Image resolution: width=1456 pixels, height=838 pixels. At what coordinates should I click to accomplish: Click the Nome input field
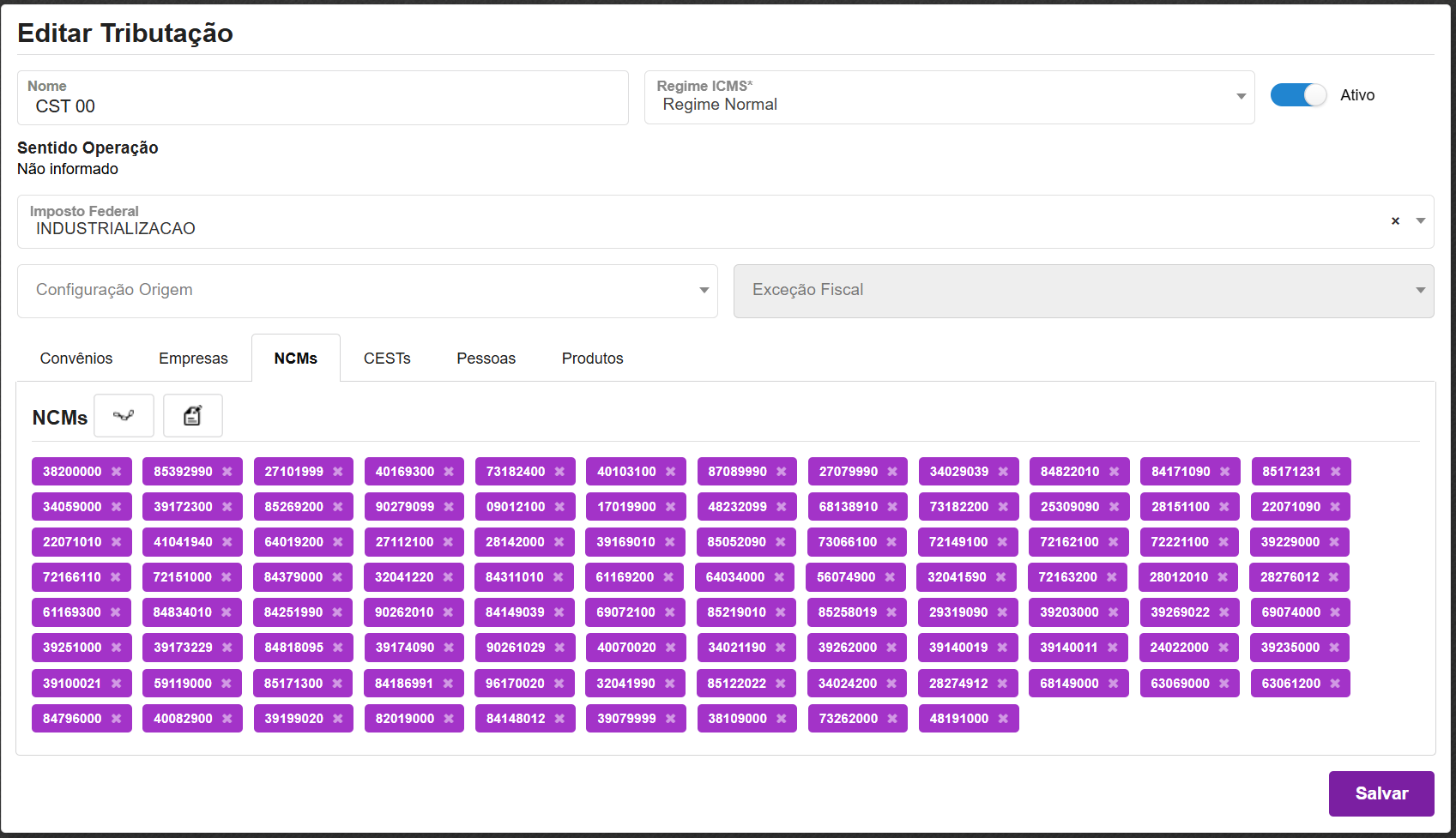pos(323,106)
